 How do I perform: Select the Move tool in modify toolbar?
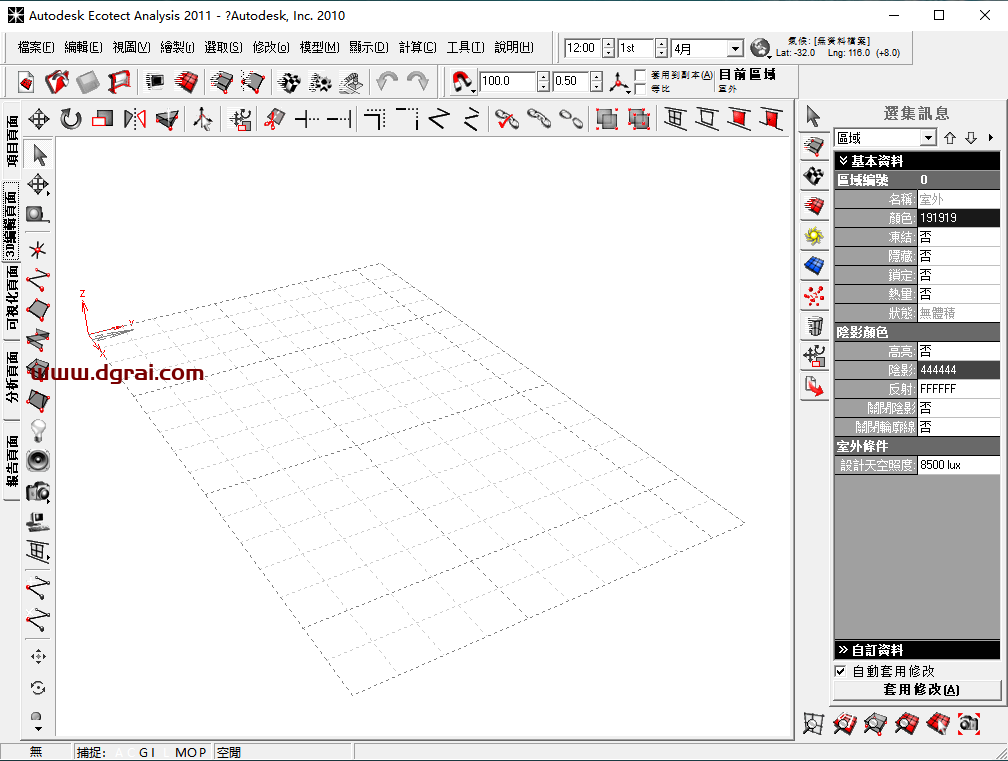tap(39, 119)
